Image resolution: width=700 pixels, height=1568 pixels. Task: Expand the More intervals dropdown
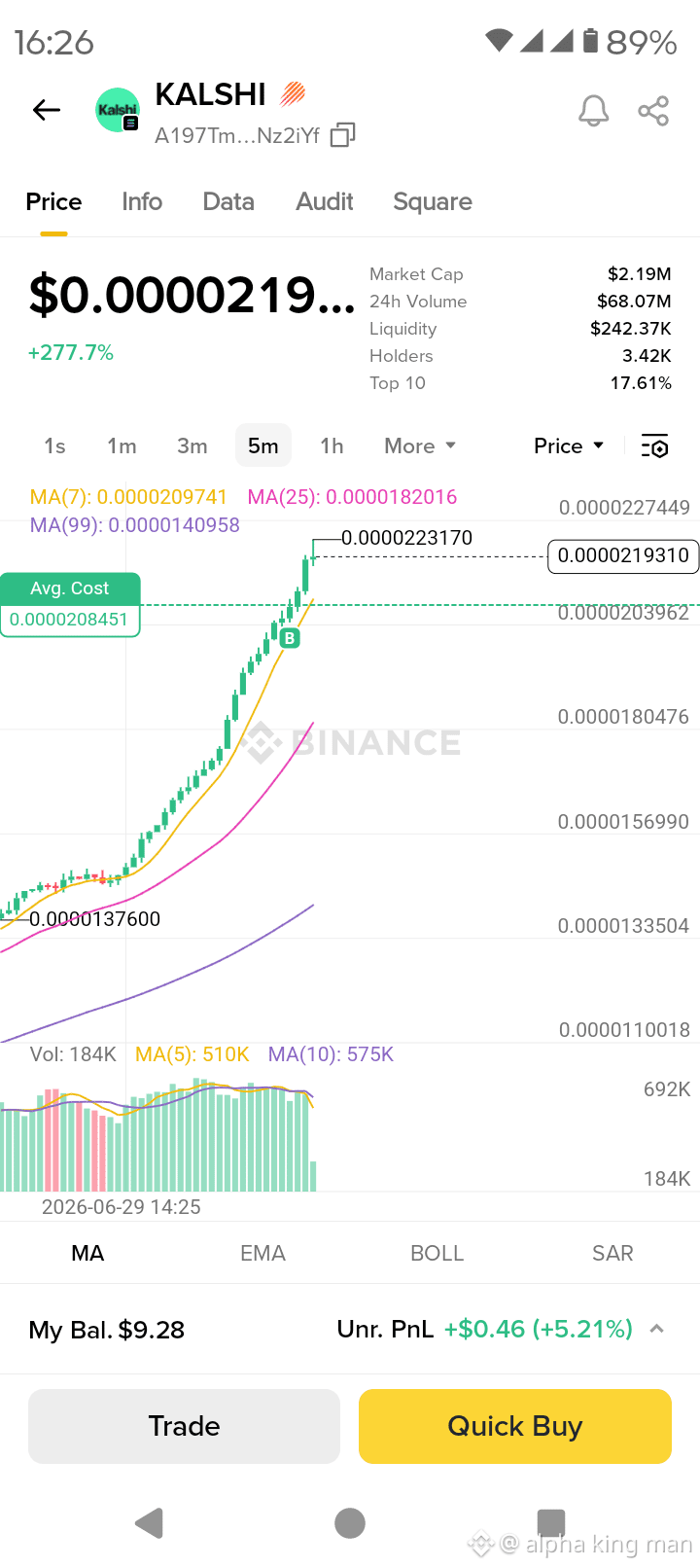pyautogui.click(x=420, y=445)
